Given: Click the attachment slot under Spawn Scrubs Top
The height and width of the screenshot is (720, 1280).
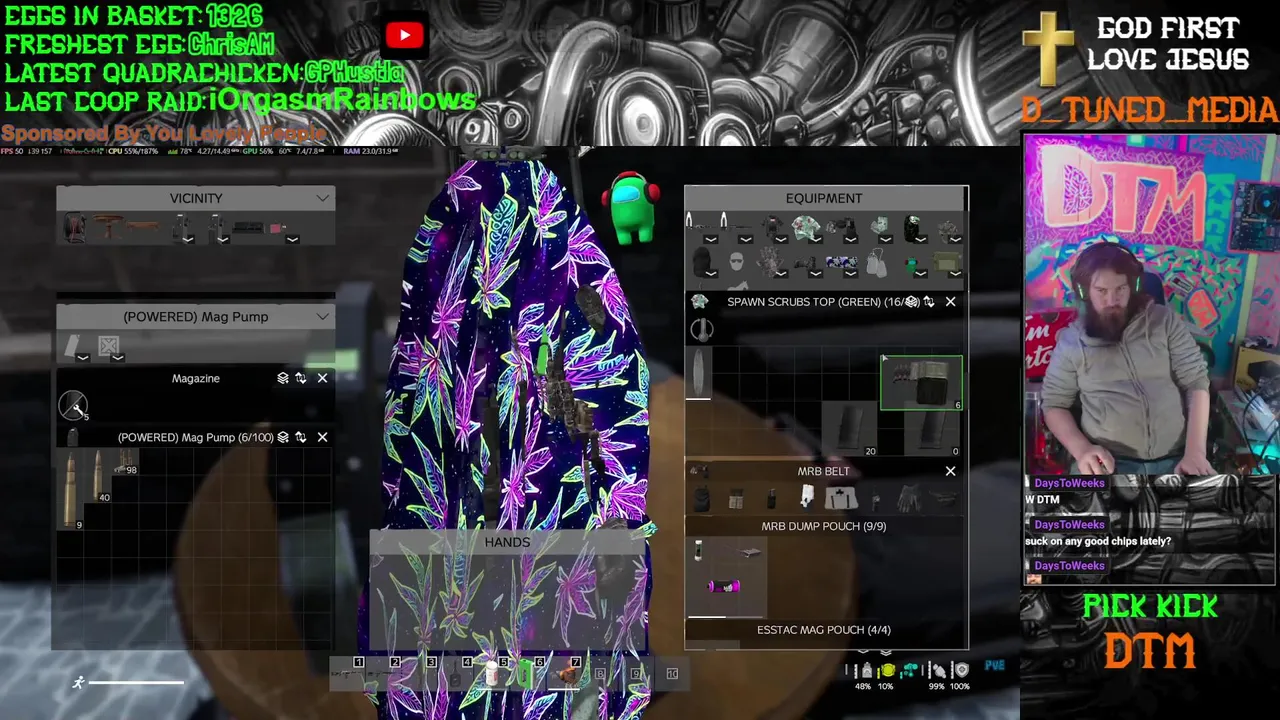Looking at the screenshot, I should tap(702, 329).
